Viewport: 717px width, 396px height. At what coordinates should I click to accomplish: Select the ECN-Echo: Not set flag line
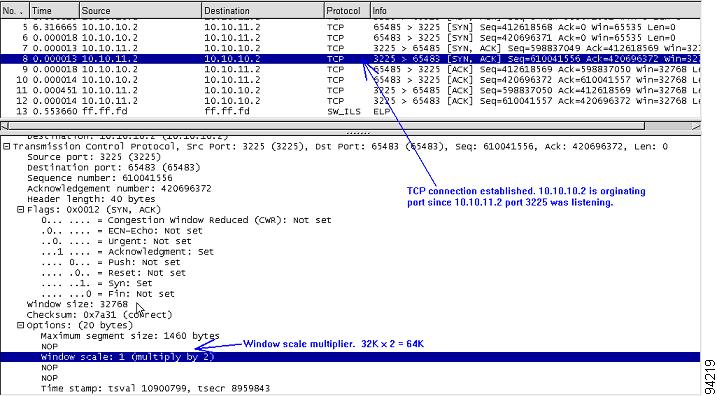click(122, 231)
